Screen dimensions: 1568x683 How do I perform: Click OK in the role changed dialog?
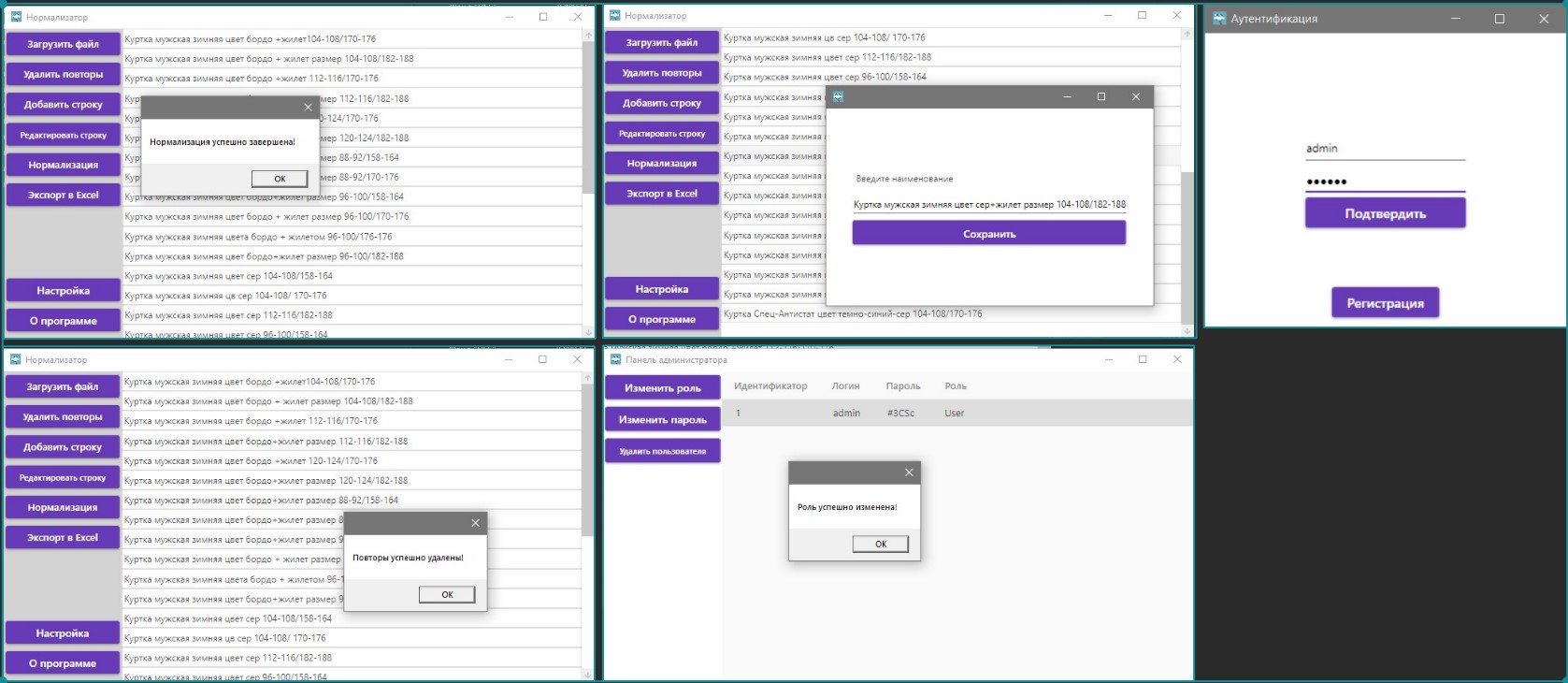[881, 544]
